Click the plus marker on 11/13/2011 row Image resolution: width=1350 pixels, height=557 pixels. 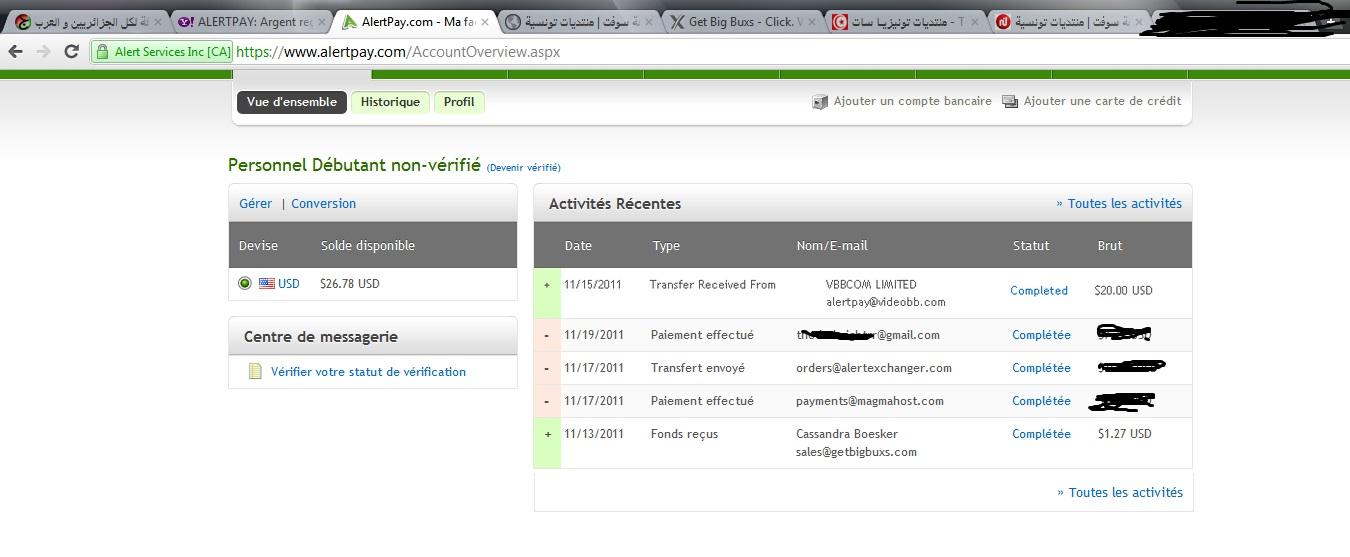[547, 434]
